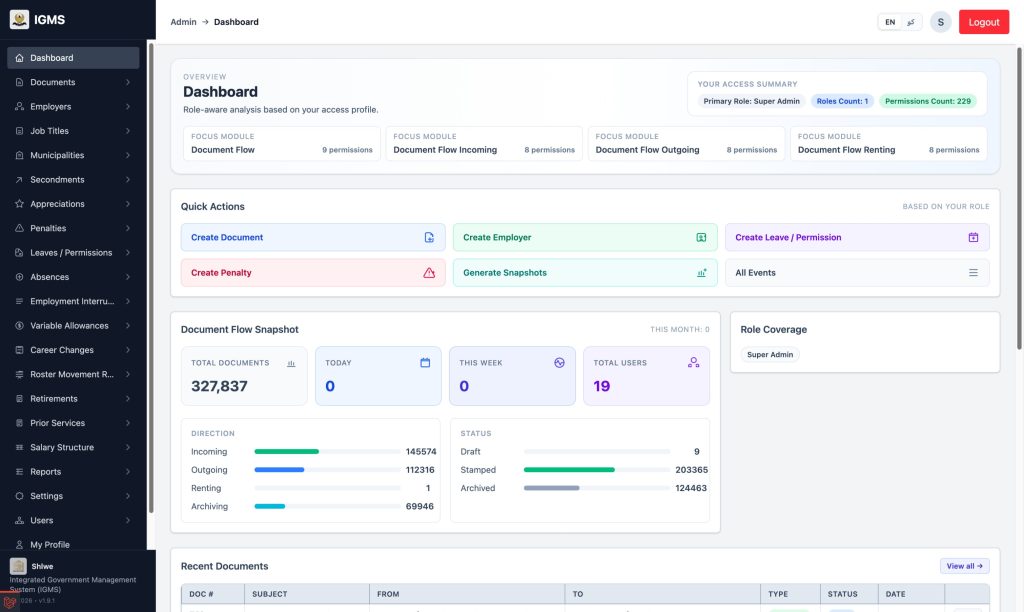Expand the Salary Structure chevron
This screenshot has width=1024, height=612.
(128, 447)
